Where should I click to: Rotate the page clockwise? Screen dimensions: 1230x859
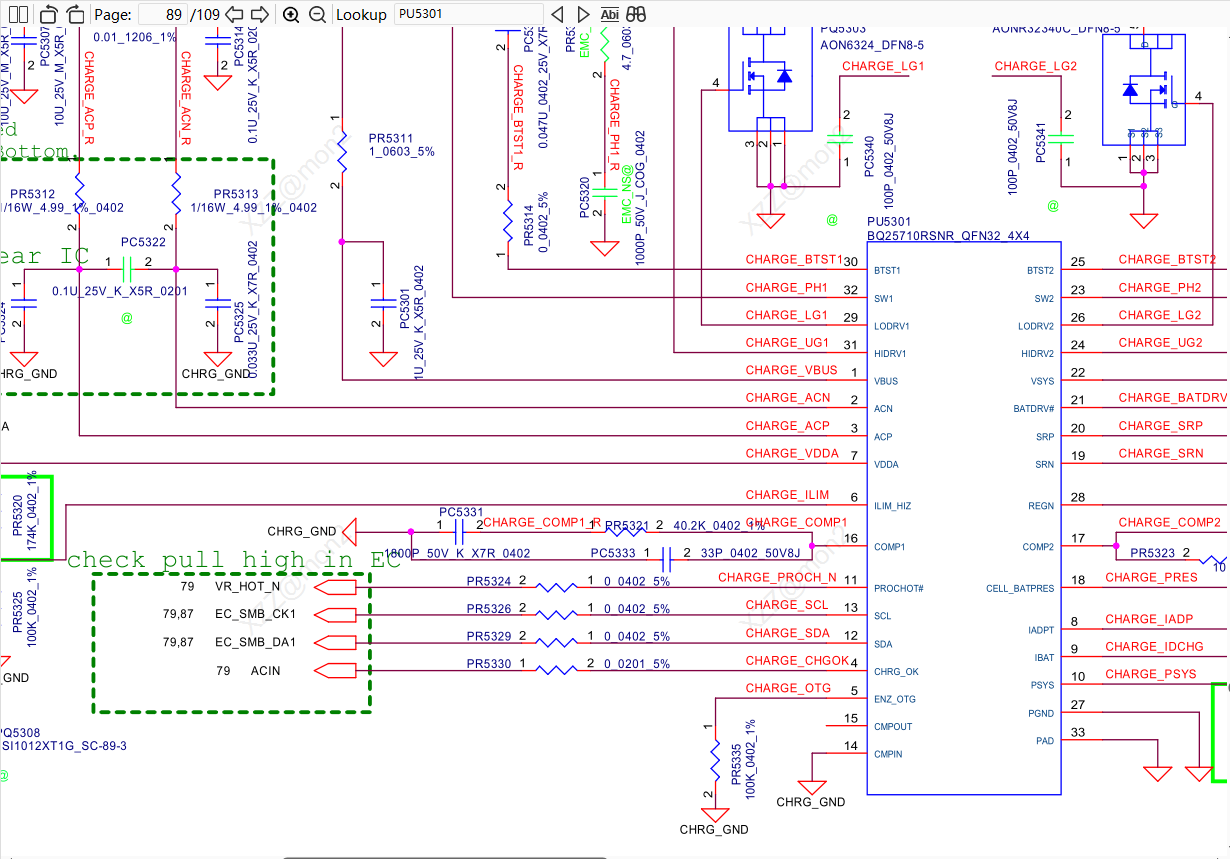[75, 14]
